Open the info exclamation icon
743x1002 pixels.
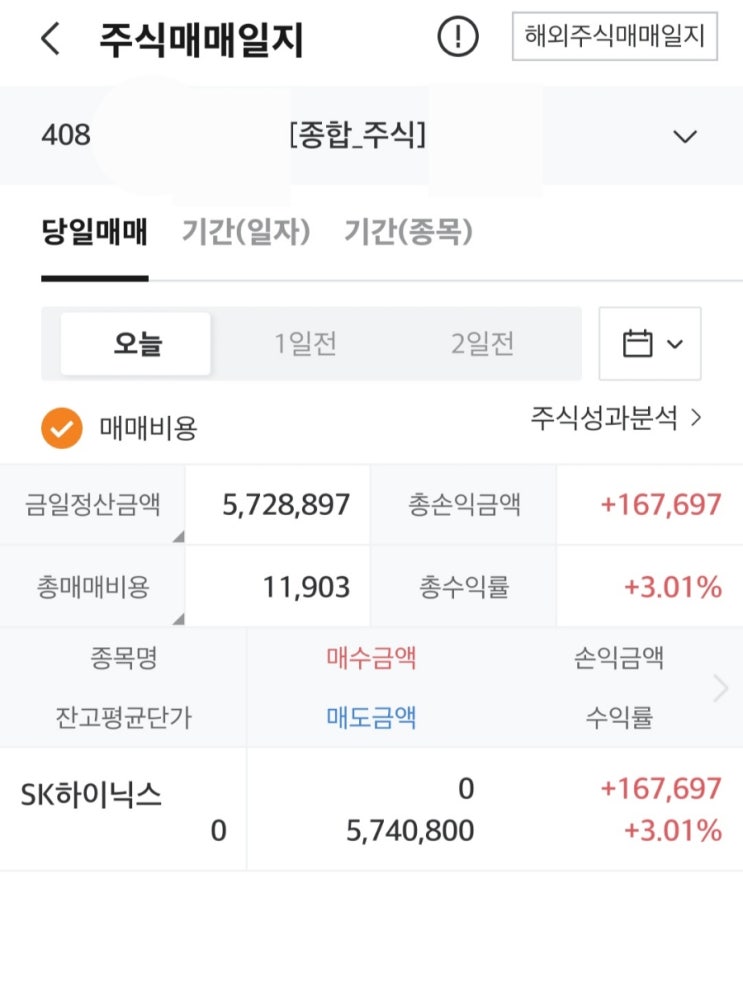click(457, 36)
